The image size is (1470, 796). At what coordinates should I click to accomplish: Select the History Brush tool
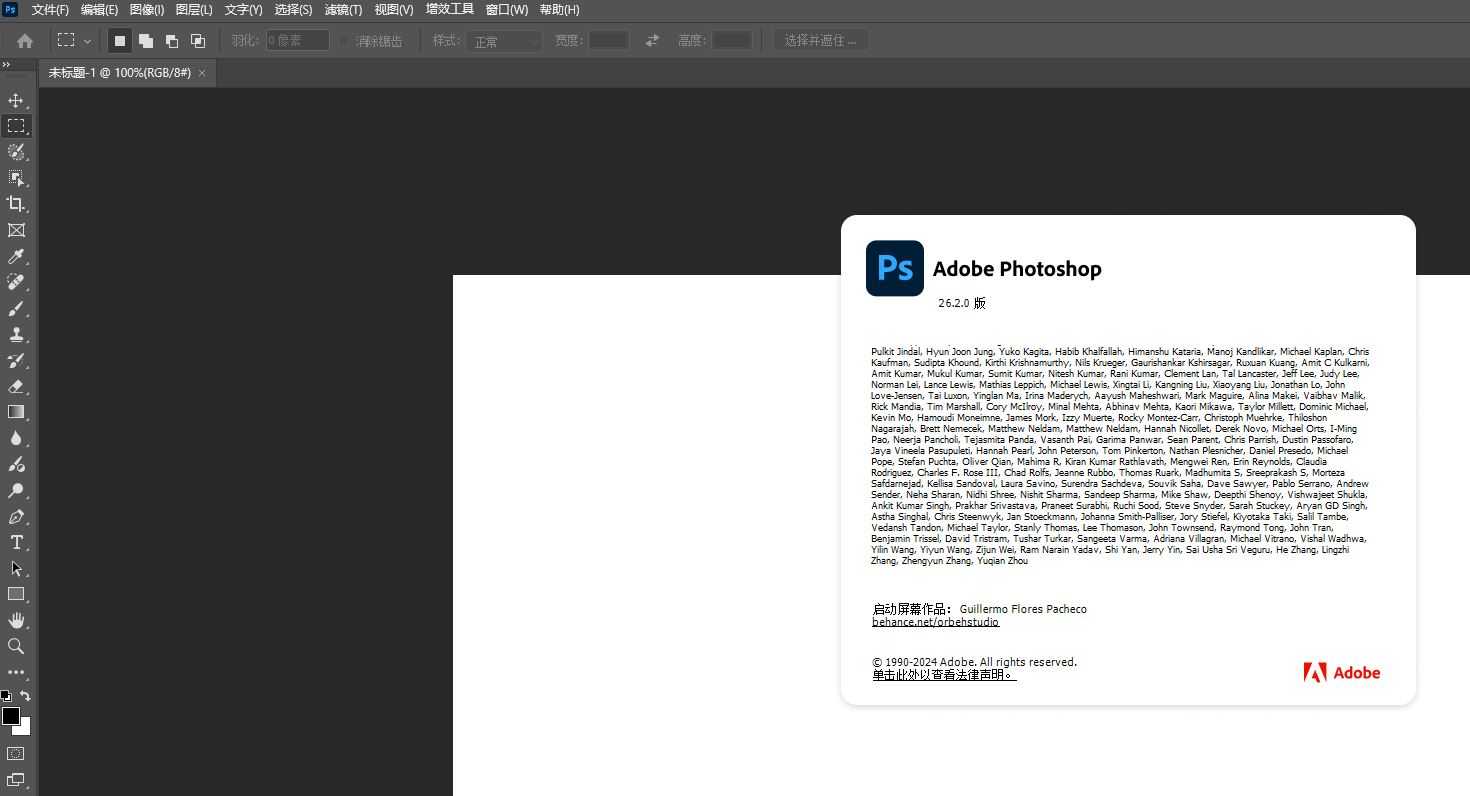coord(16,361)
